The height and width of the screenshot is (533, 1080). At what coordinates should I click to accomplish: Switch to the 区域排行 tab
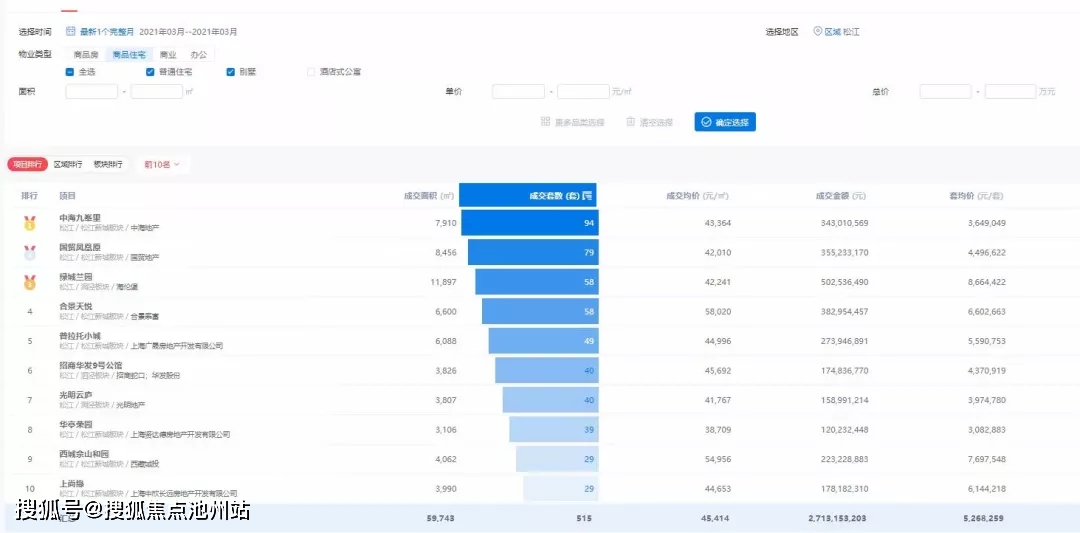[69, 164]
